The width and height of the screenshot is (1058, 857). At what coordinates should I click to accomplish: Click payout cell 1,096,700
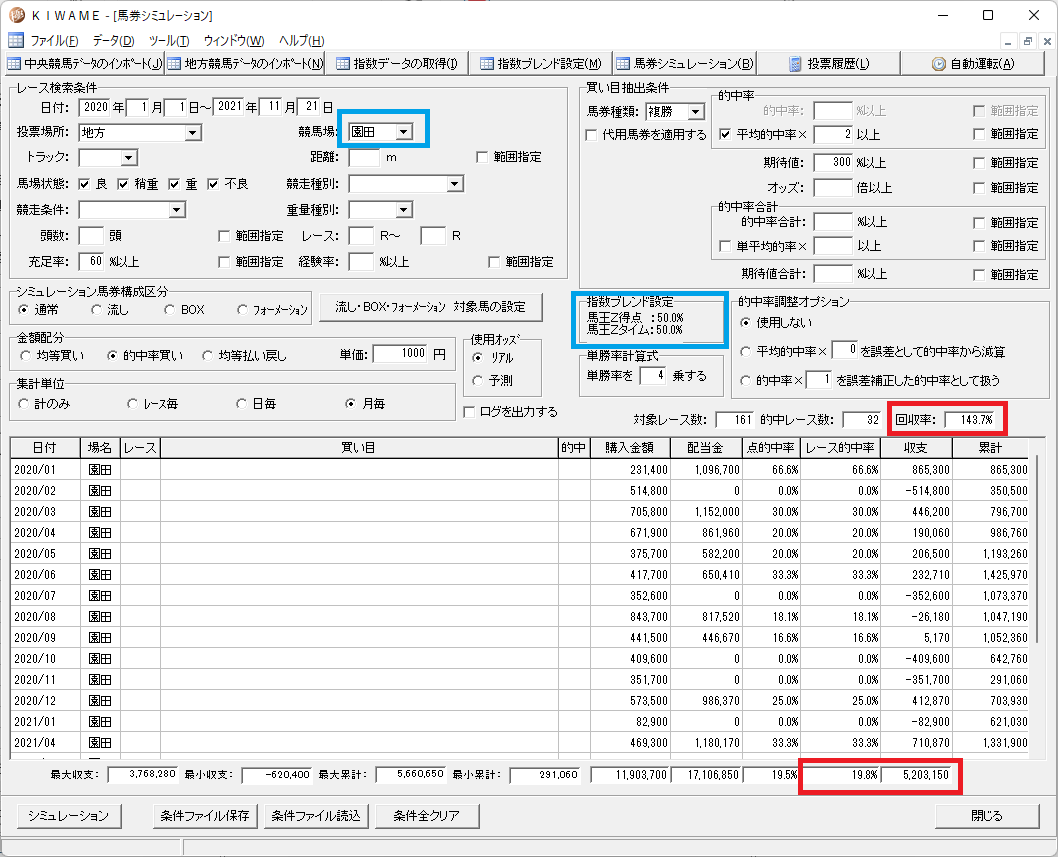click(x=706, y=470)
